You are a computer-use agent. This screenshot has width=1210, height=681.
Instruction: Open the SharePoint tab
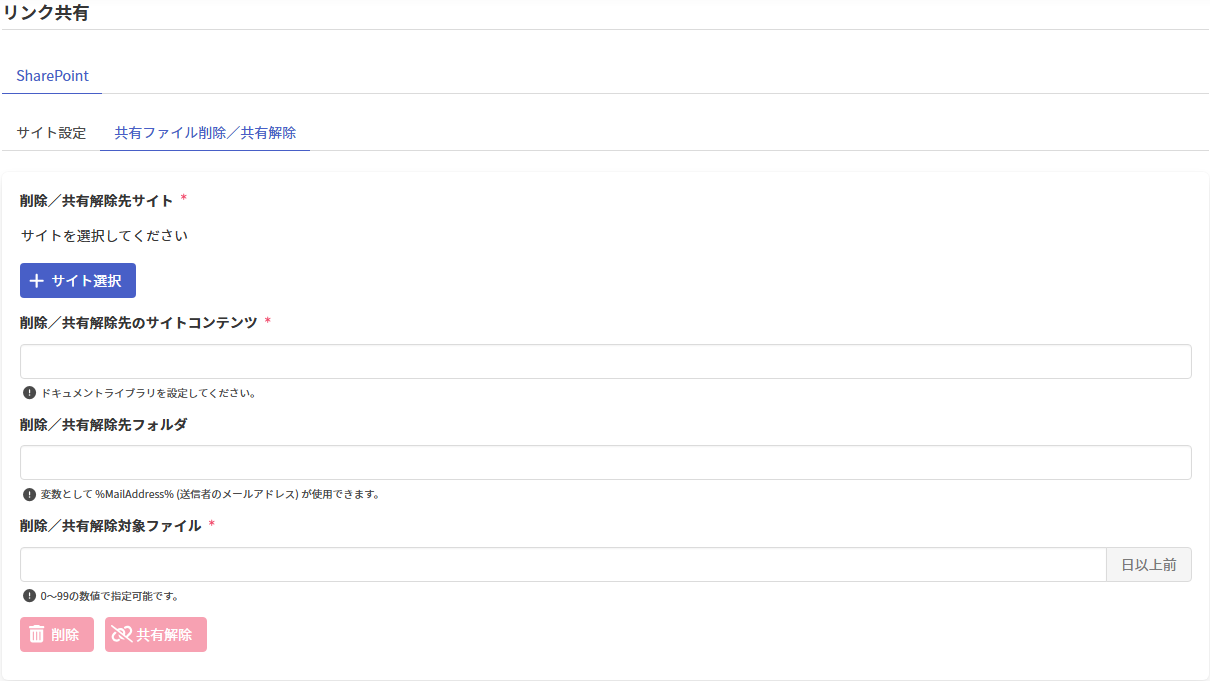pos(52,76)
